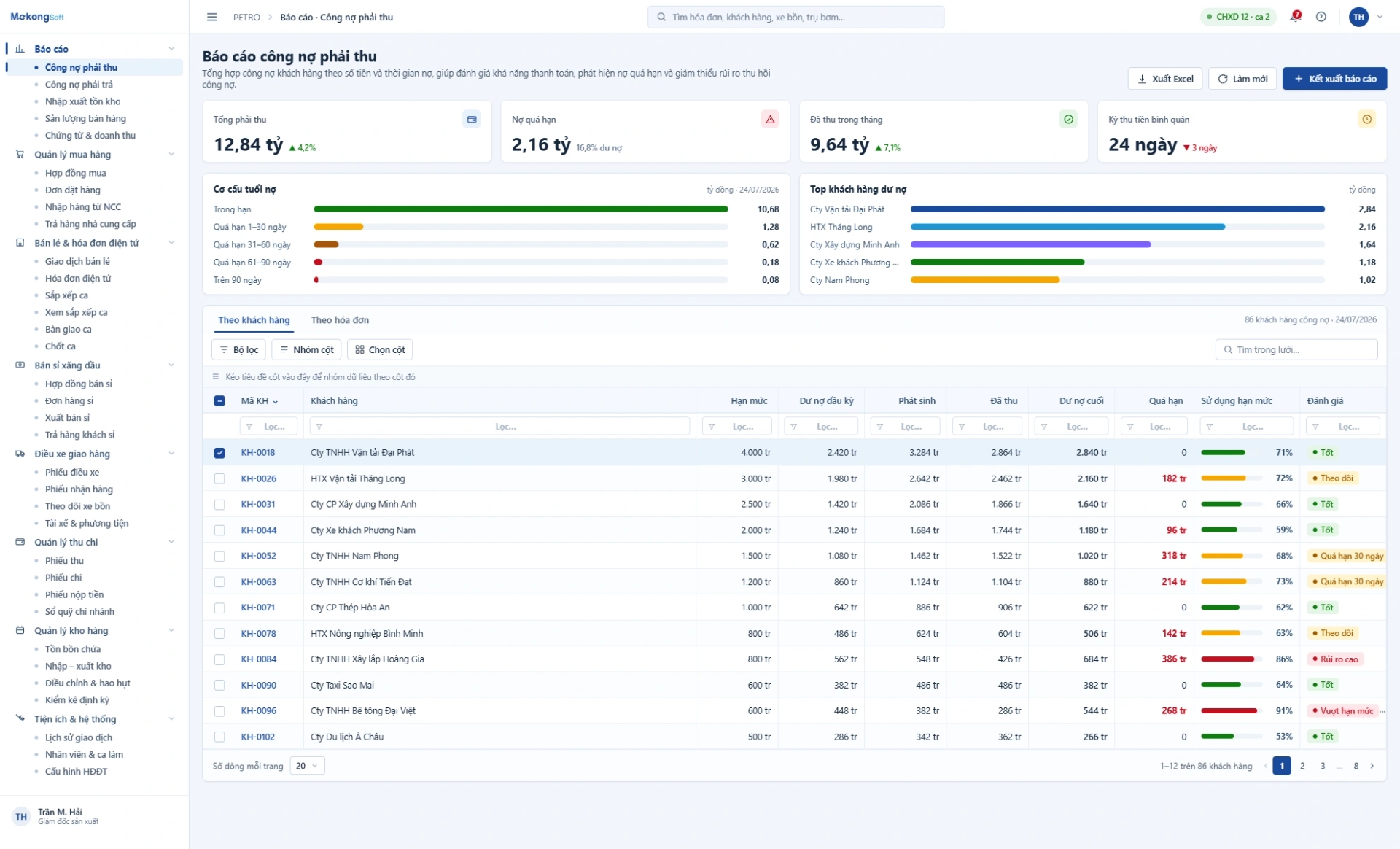Open Phiếu thu menu item

click(64, 560)
